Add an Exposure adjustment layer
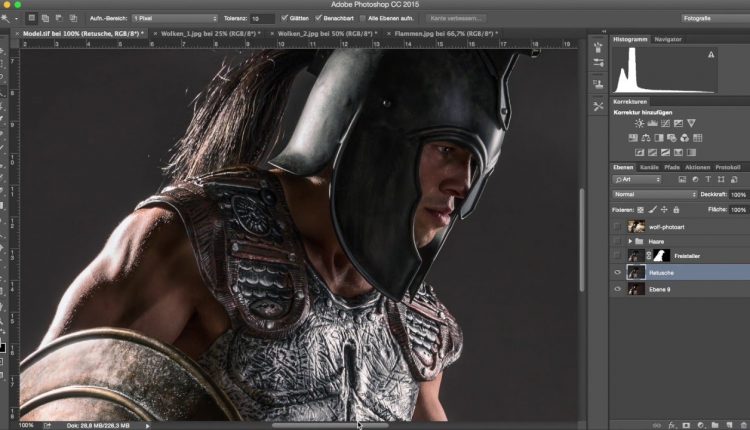The width and height of the screenshot is (750, 430). tap(678, 123)
